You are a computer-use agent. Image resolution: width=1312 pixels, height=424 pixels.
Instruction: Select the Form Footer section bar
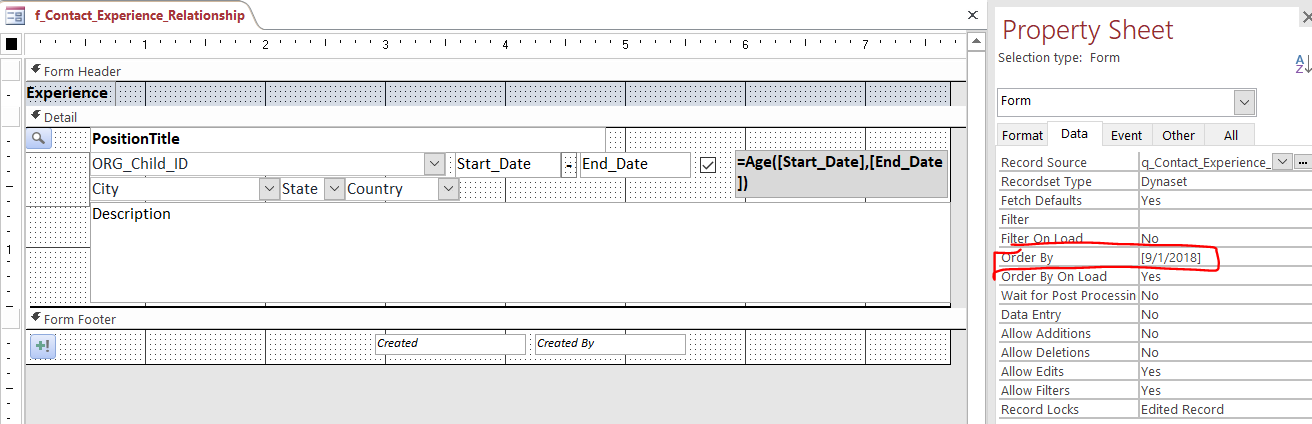click(x=496, y=319)
